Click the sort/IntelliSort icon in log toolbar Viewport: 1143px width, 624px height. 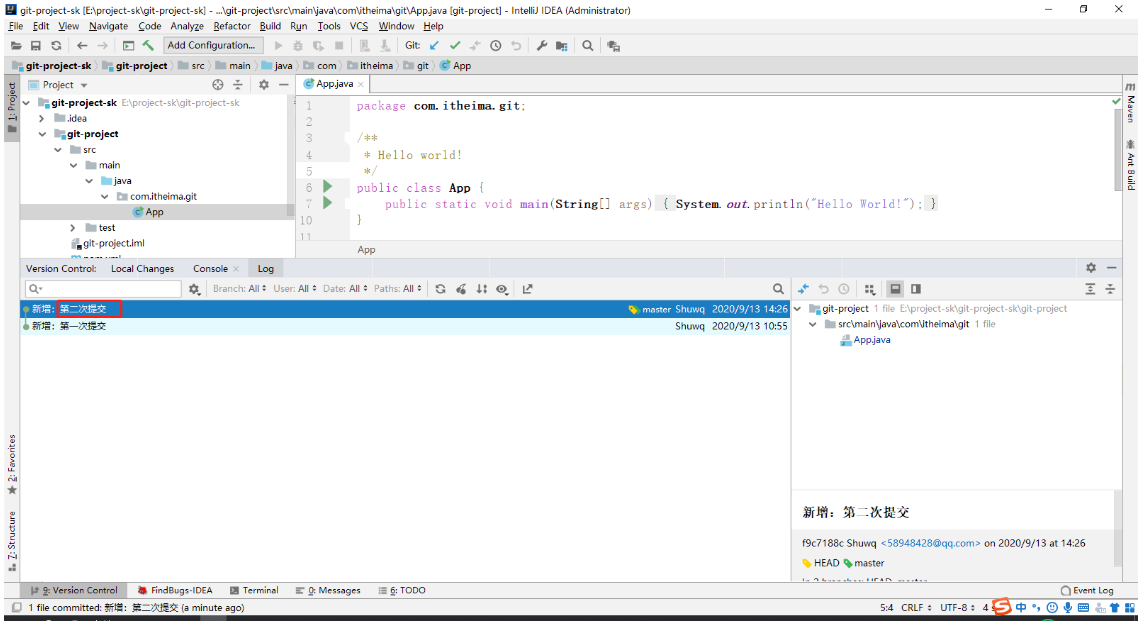coord(482,289)
